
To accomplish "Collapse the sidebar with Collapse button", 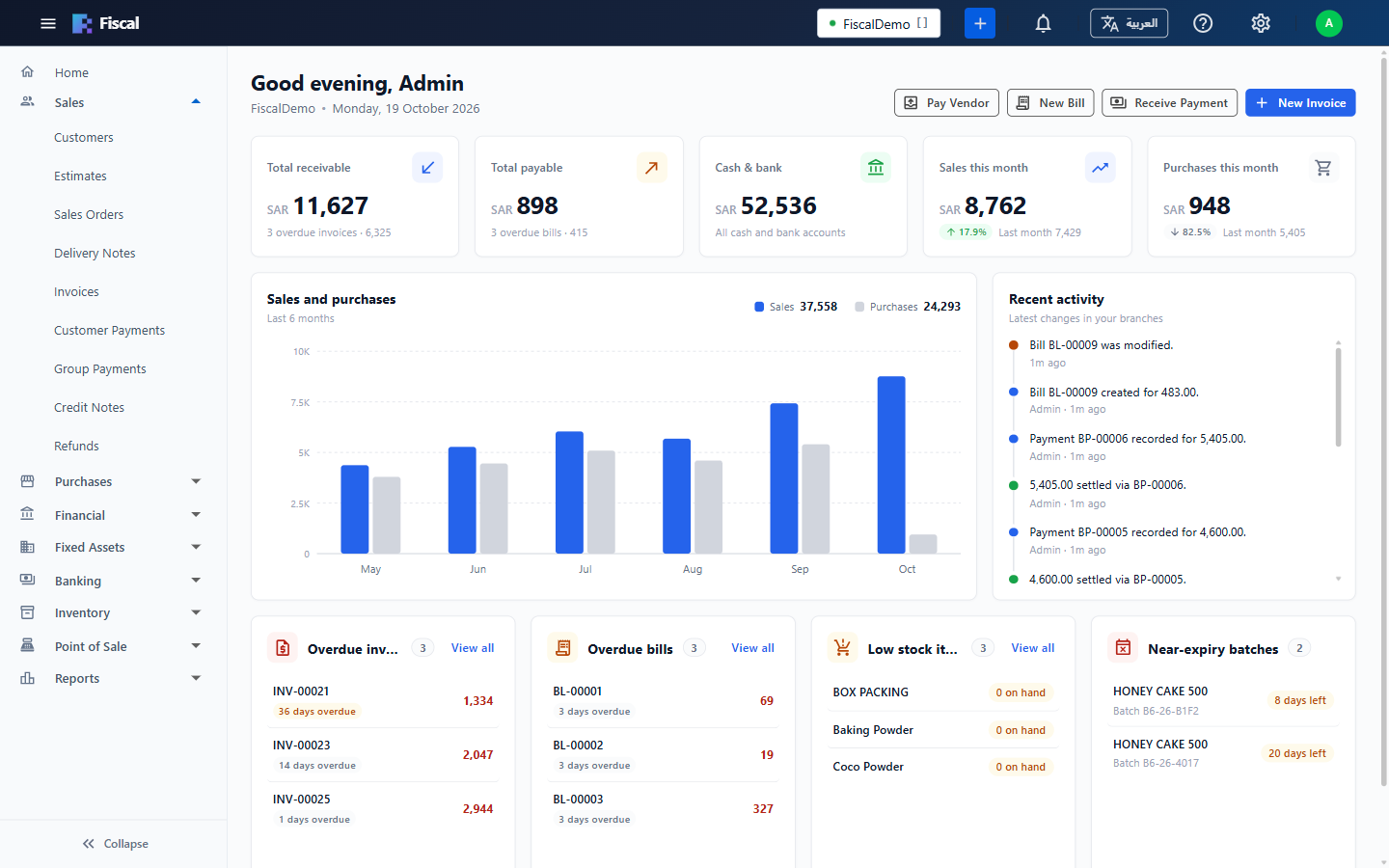I will coord(115,844).
